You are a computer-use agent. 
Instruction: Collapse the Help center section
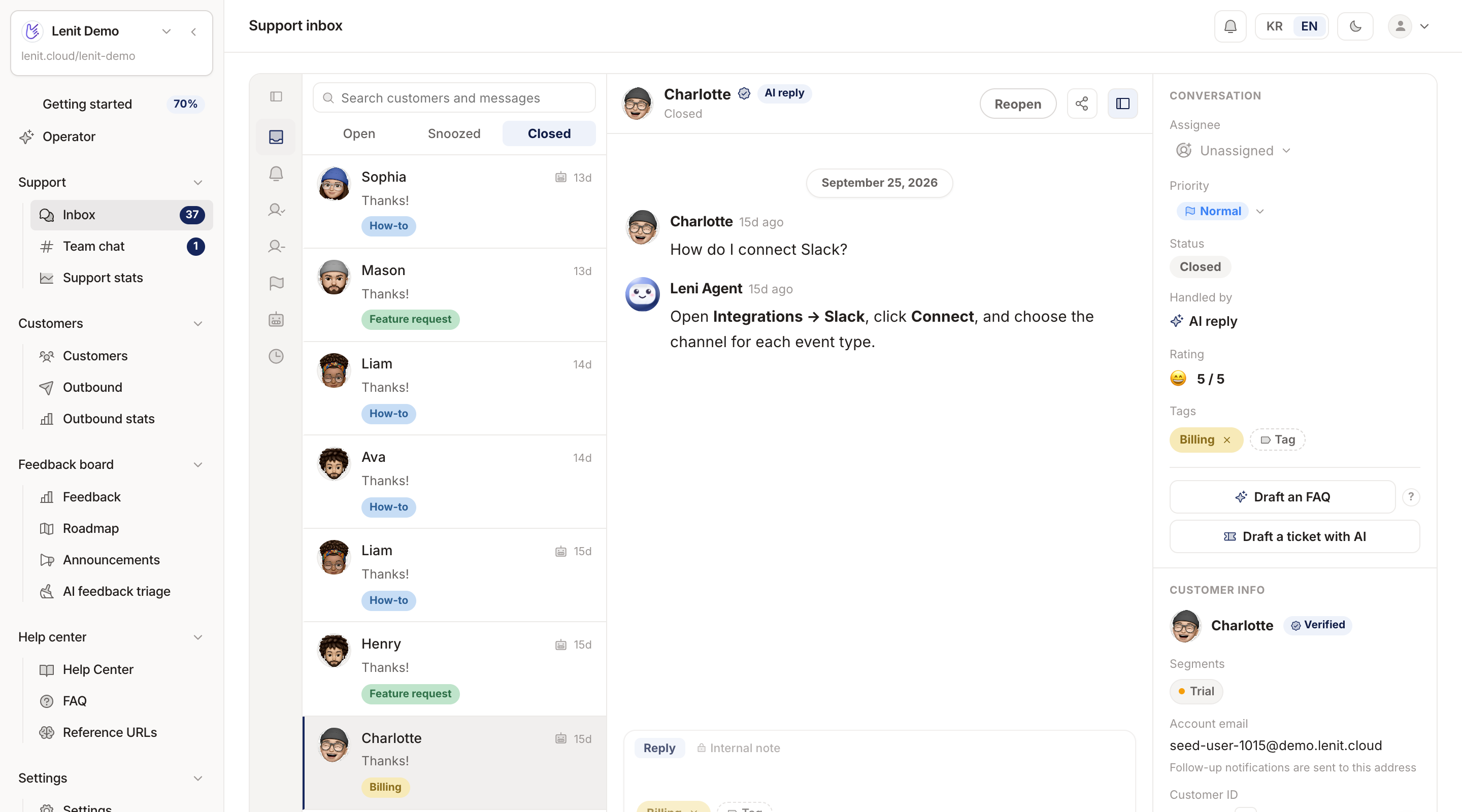(197, 637)
